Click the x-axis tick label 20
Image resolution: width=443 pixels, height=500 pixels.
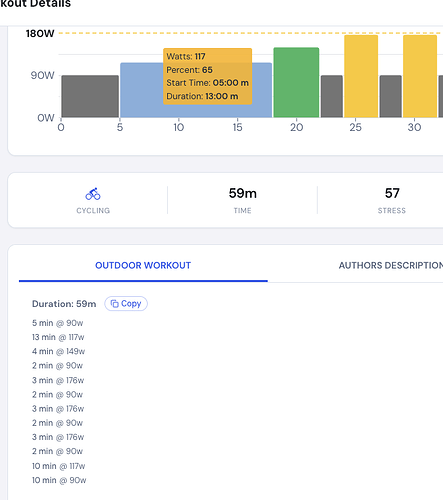coord(296,127)
